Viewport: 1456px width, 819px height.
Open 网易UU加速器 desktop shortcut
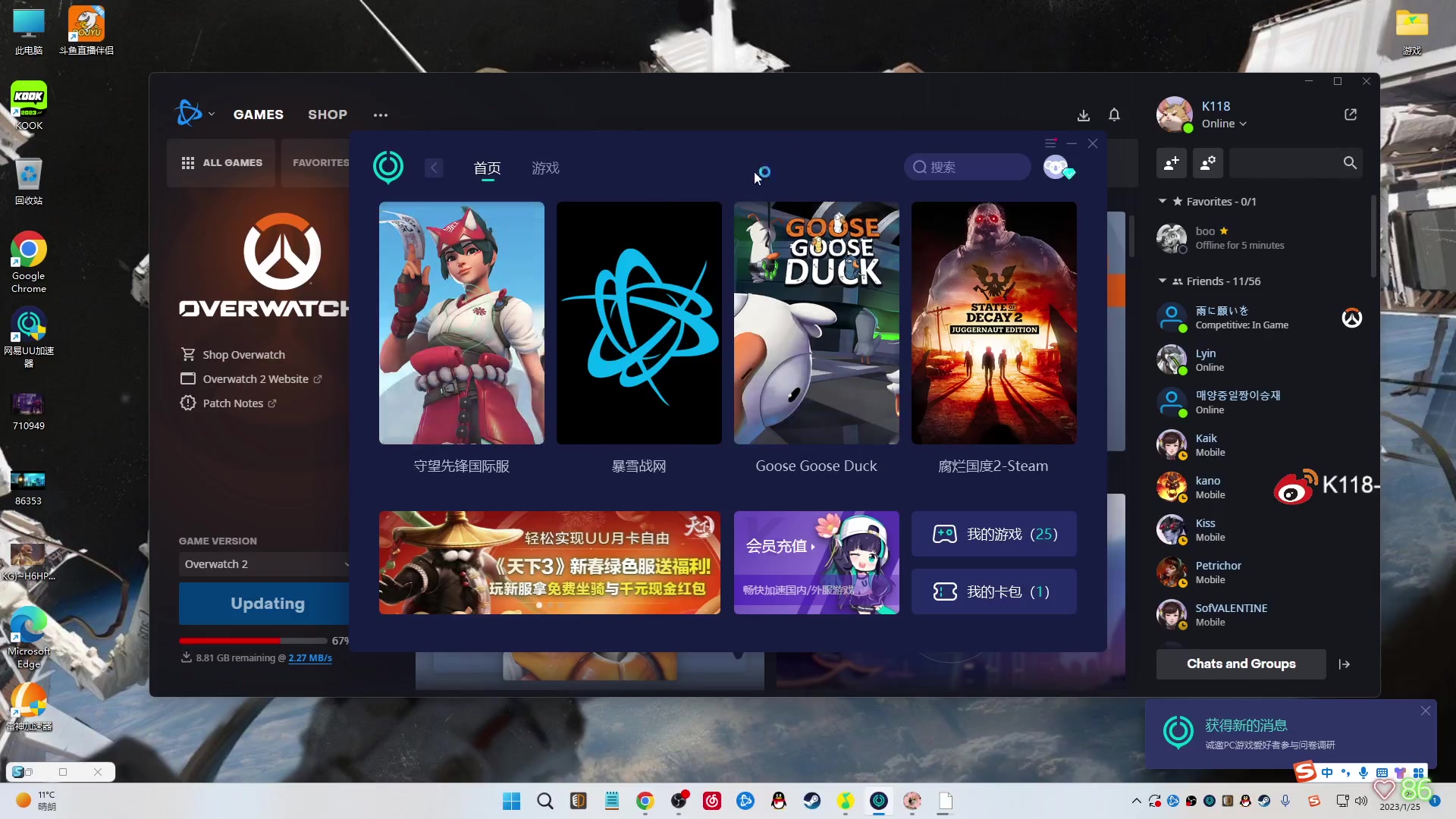(29, 338)
